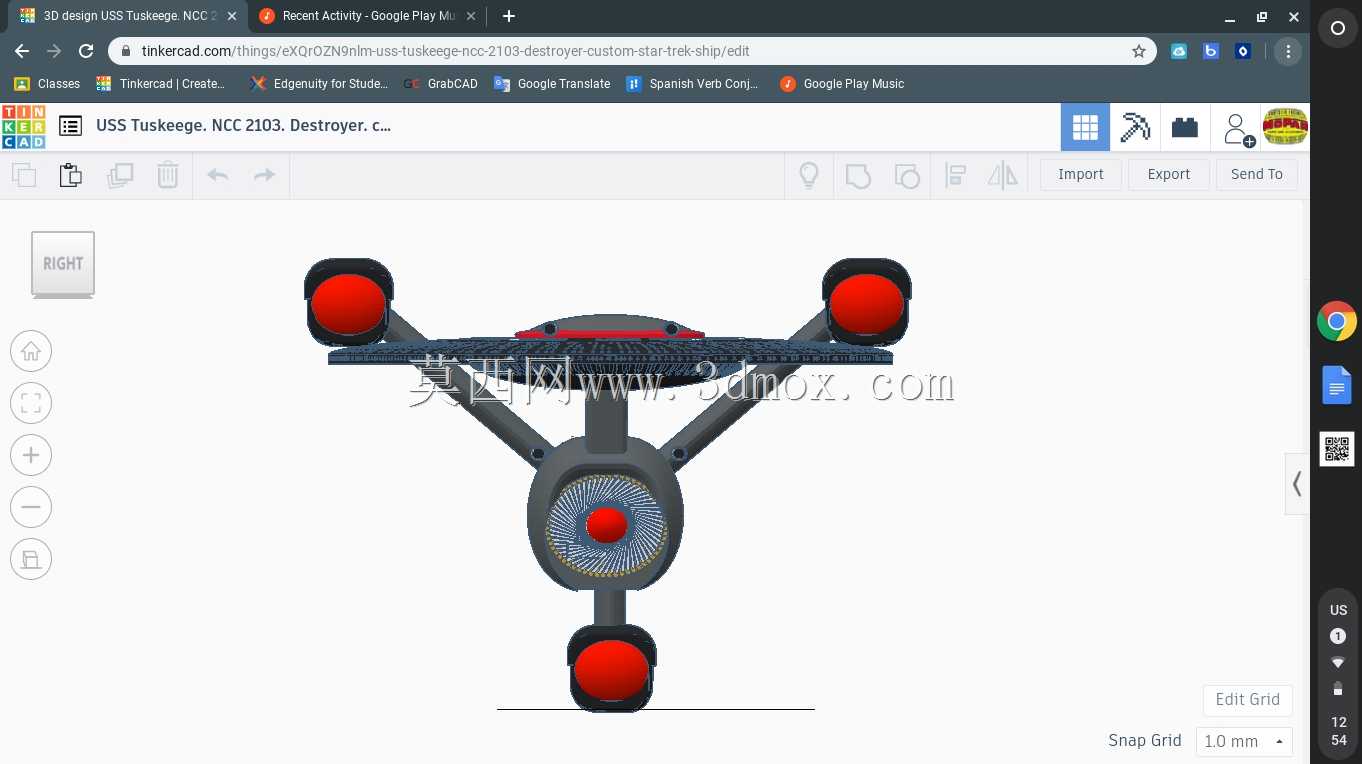The width and height of the screenshot is (1362, 764).
Task: Switch to orthographic view icon
Action: [31, 559]
